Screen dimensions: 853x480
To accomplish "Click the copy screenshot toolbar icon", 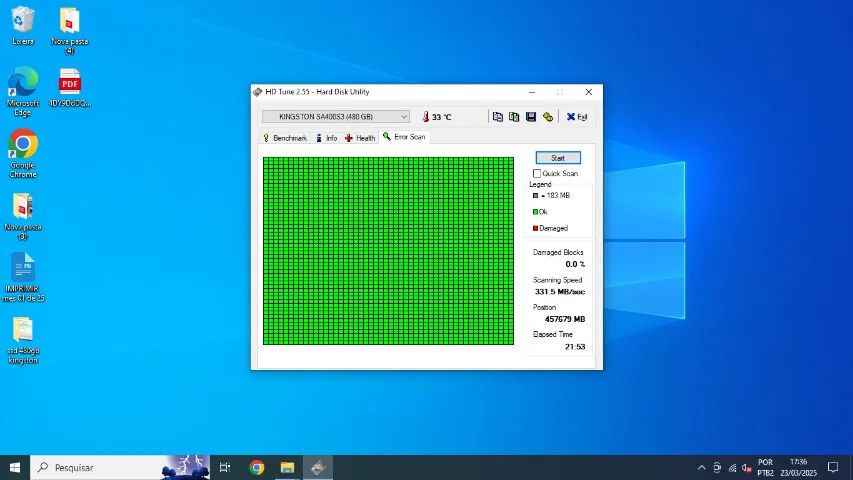I will [514, 117].
